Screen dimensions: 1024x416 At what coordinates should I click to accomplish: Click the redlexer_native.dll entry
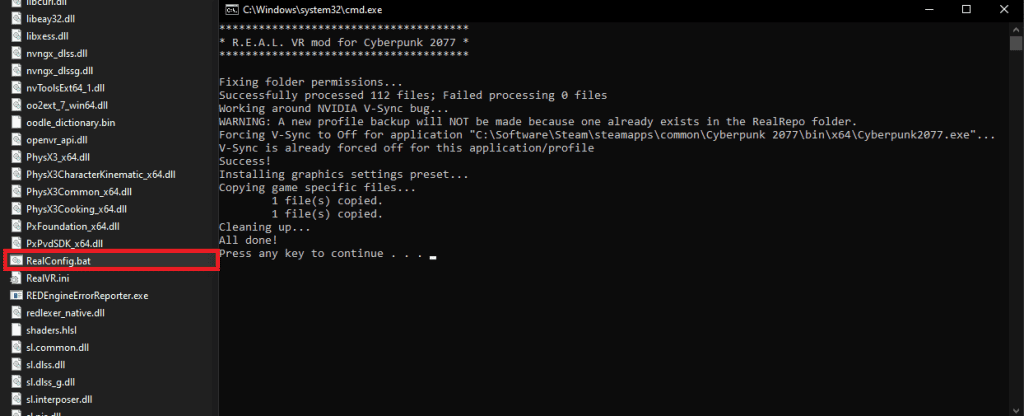(x=110, y=313)
